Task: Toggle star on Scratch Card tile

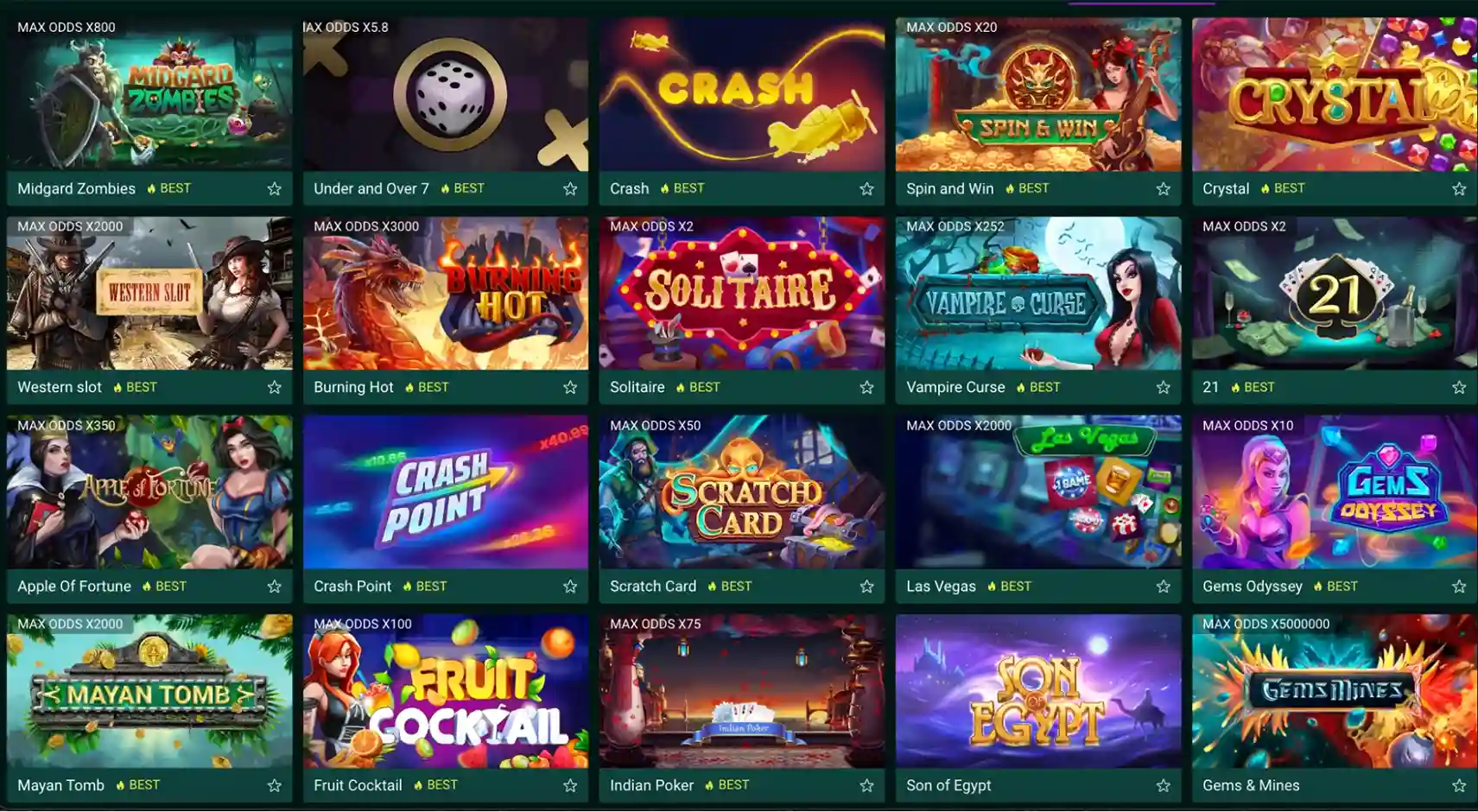Action: coord(866,587)
